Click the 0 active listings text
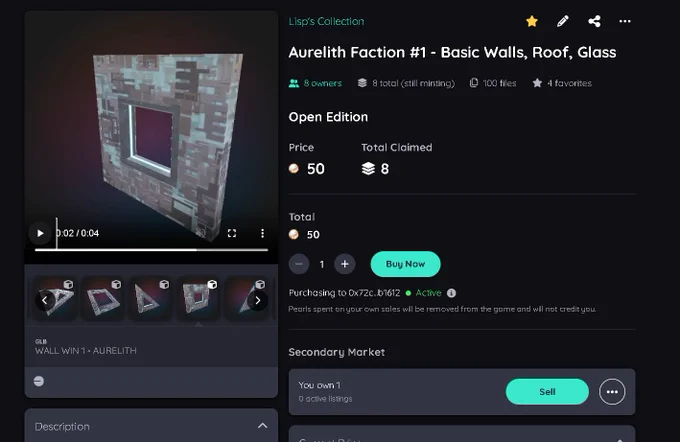The image size is (680, 442). coord(325,399)
